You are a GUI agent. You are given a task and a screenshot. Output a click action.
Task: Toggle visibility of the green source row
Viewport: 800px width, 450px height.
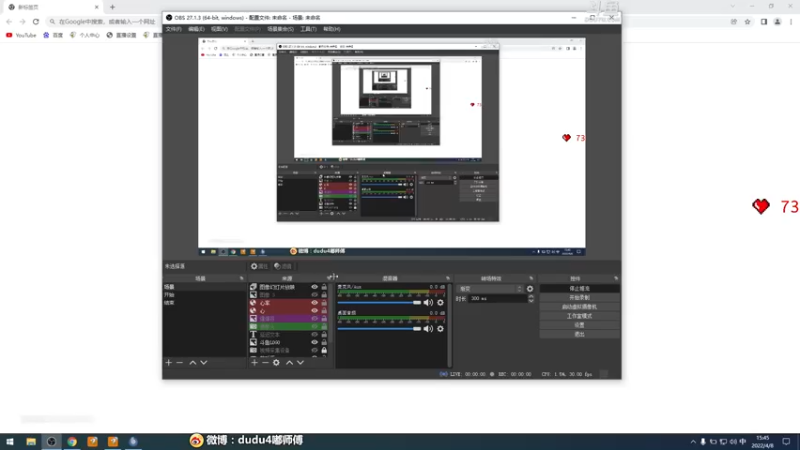tap(314, 327)
